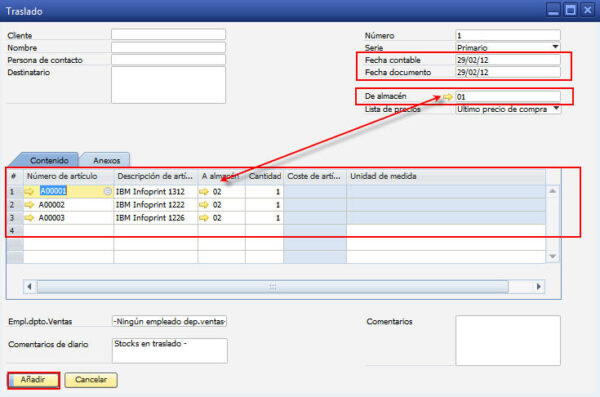This screenshot has width=600, height=397.
Task: Open link arrow for item A00002
Action: (29, 205)
